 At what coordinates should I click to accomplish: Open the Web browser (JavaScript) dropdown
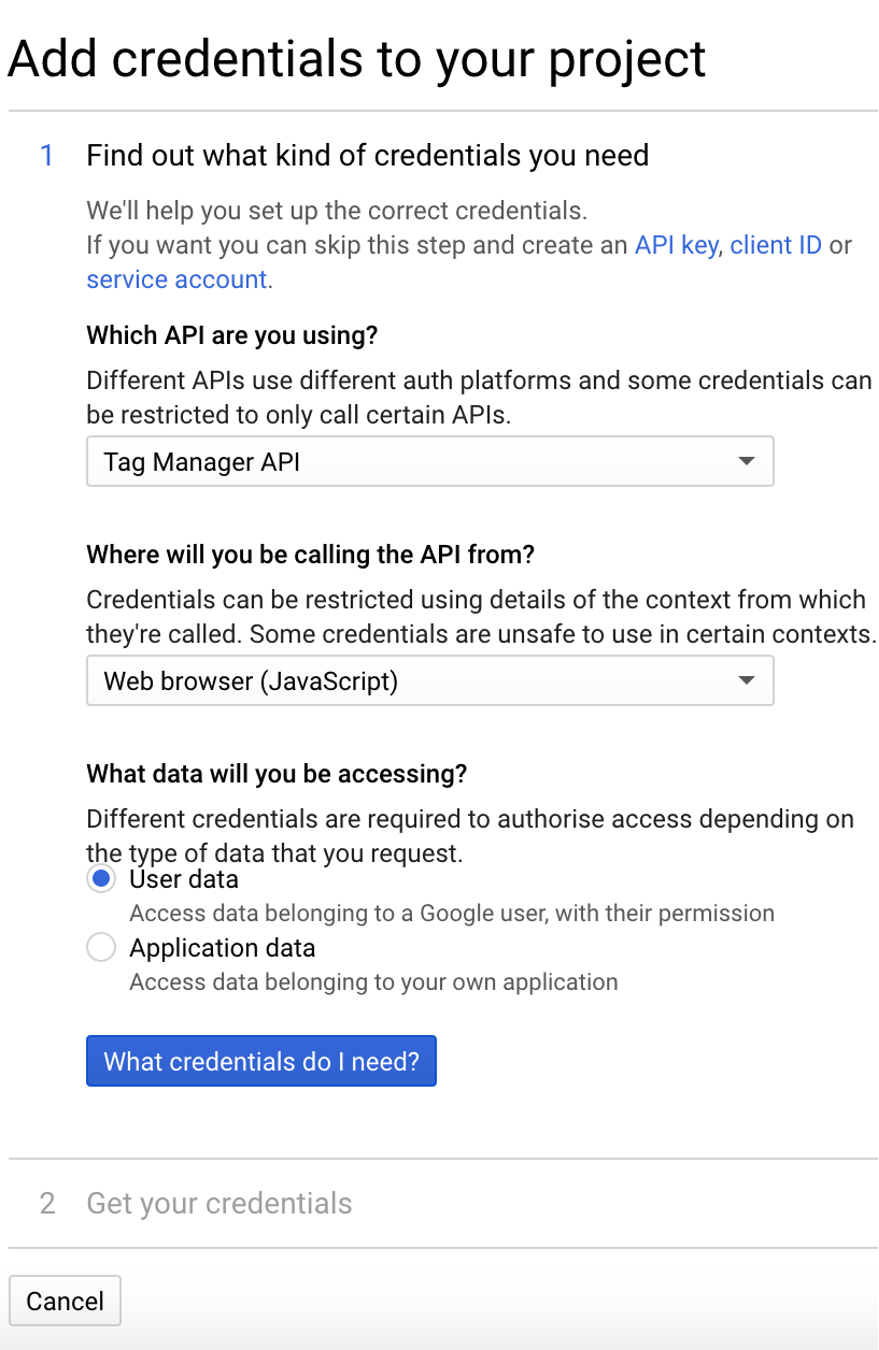(430, 681)
